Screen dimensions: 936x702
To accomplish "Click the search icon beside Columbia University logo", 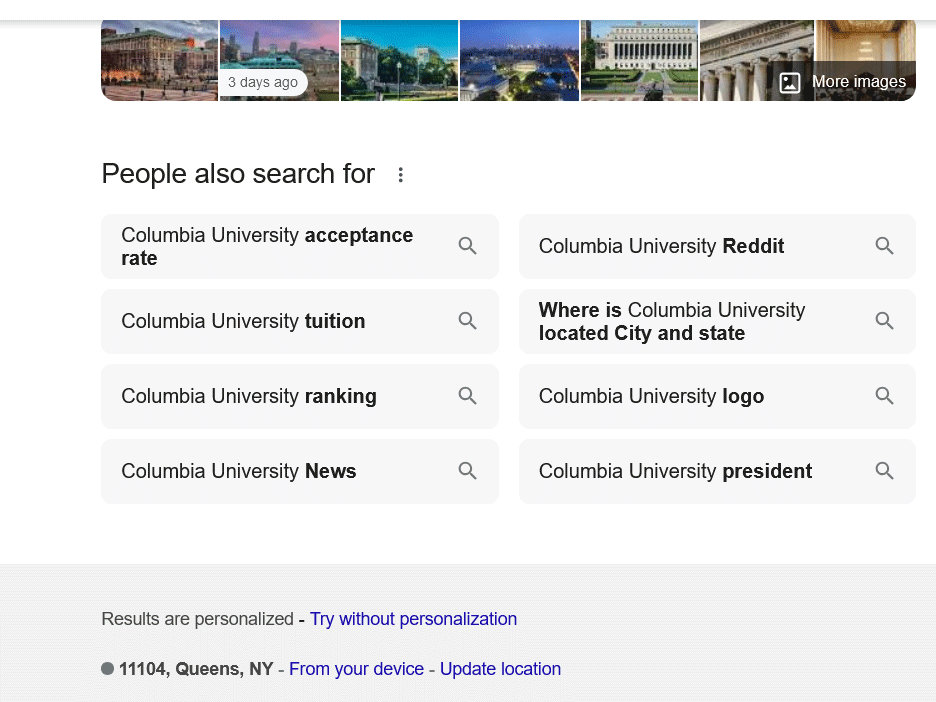I will [885, 395].
